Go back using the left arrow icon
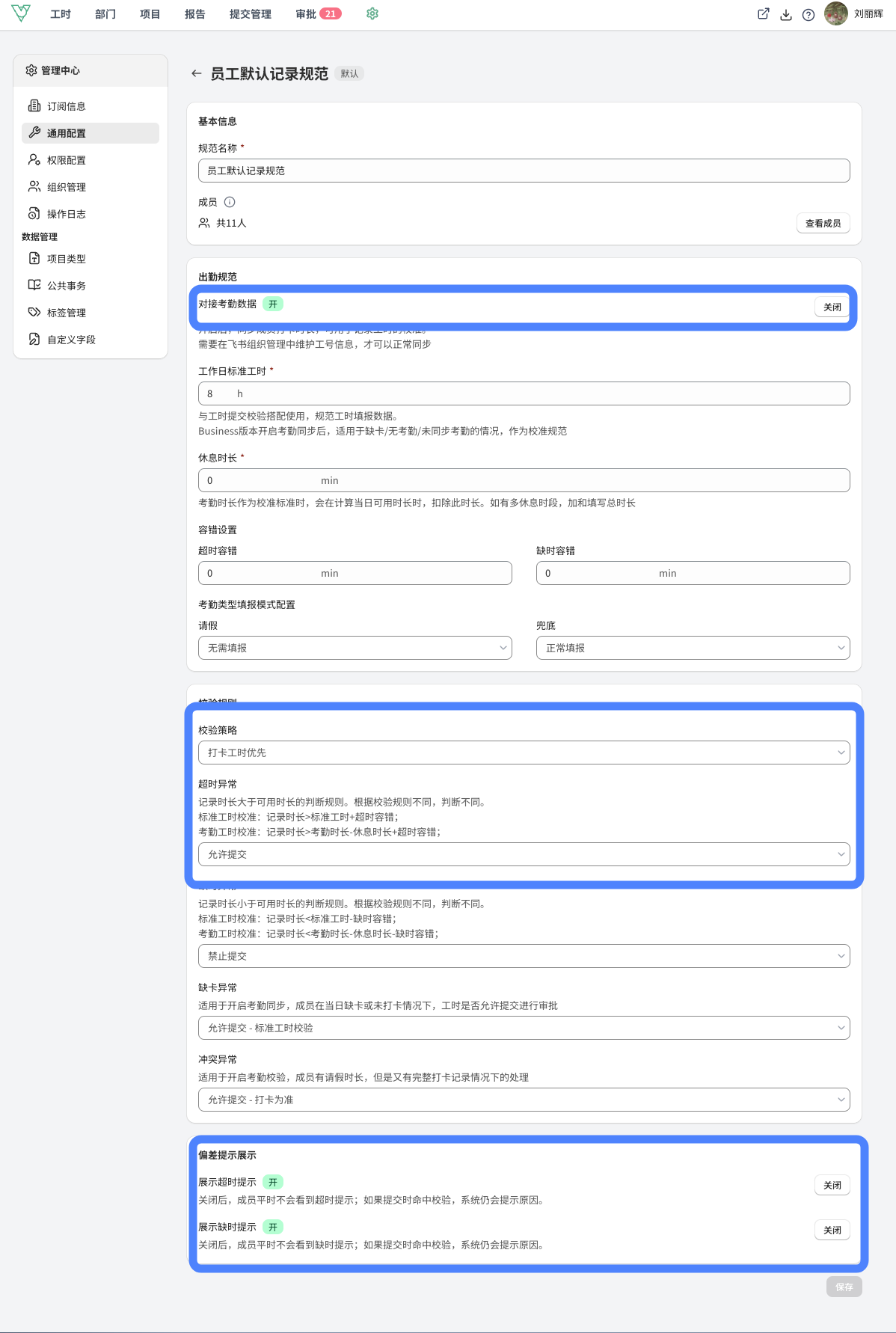The height and width of the screenshot is (1333, 896). click(196, 73)
